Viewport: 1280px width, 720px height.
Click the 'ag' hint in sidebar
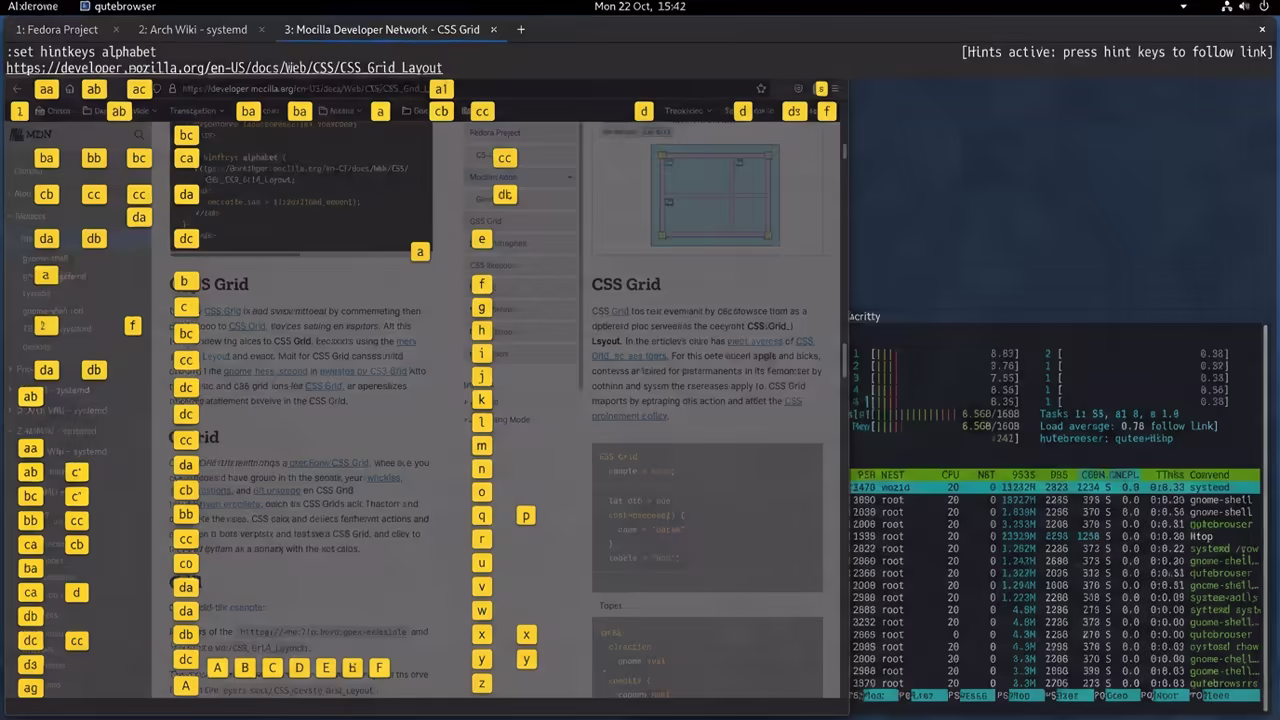(31, 688)
